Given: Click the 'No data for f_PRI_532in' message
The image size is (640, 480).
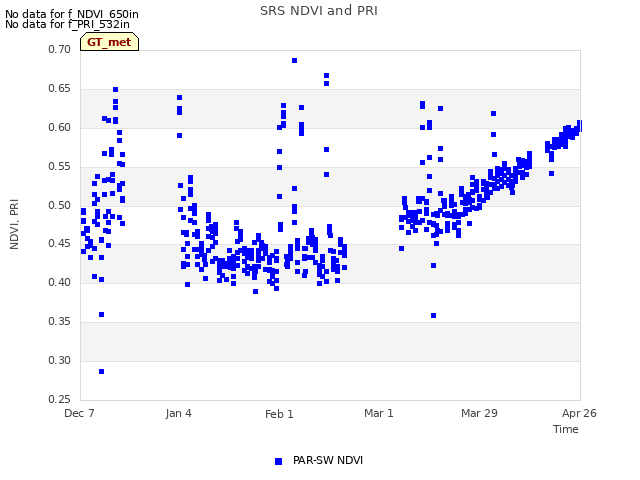Looking at the screenshot, I should coord(67,24).
